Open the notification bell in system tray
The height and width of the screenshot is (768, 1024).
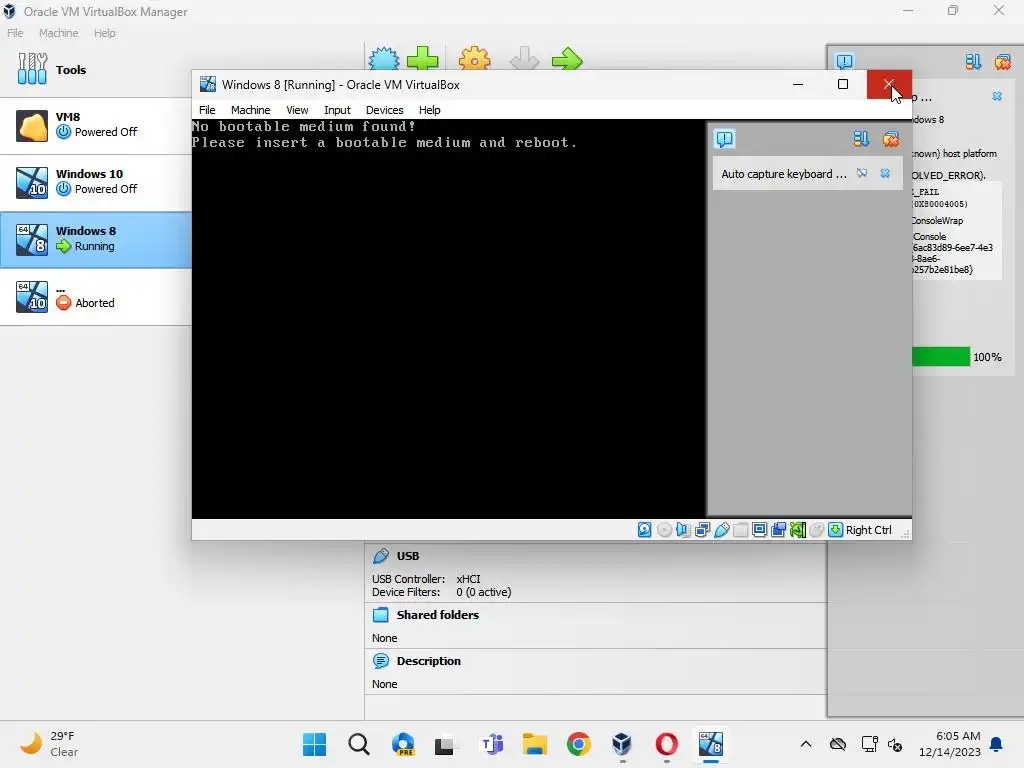coord(997,744)
